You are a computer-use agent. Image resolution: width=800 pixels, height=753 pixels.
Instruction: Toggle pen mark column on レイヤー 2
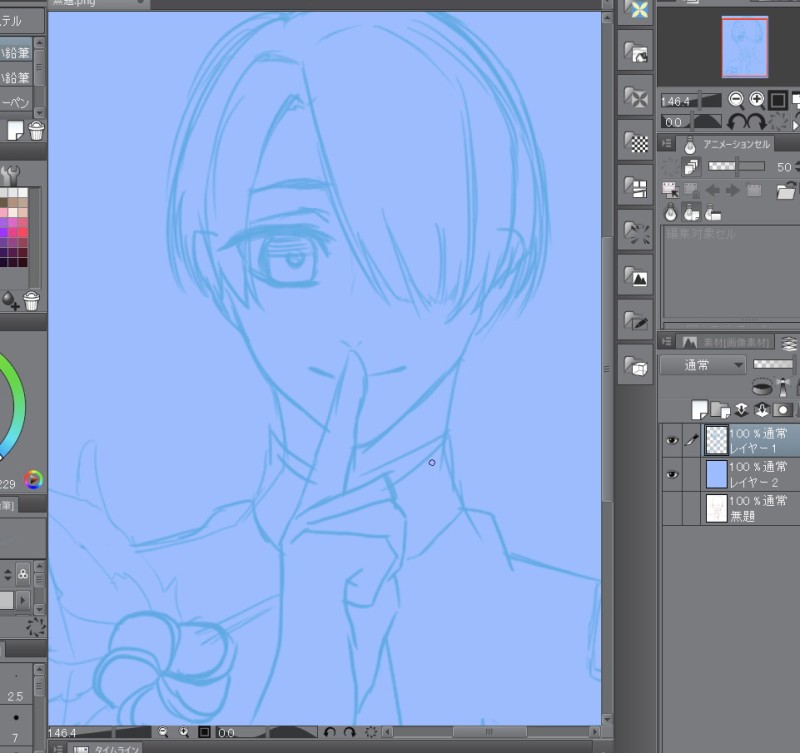click(x=691, y=474)
